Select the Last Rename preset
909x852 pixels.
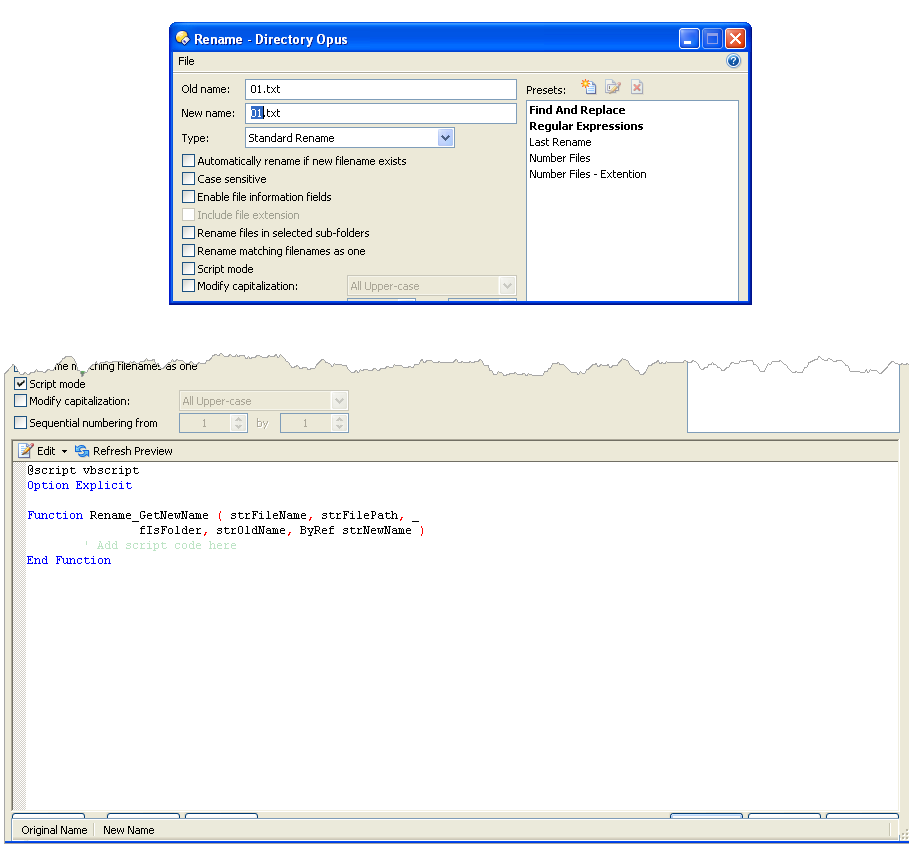pyautogui.click(x=560, y=142)
